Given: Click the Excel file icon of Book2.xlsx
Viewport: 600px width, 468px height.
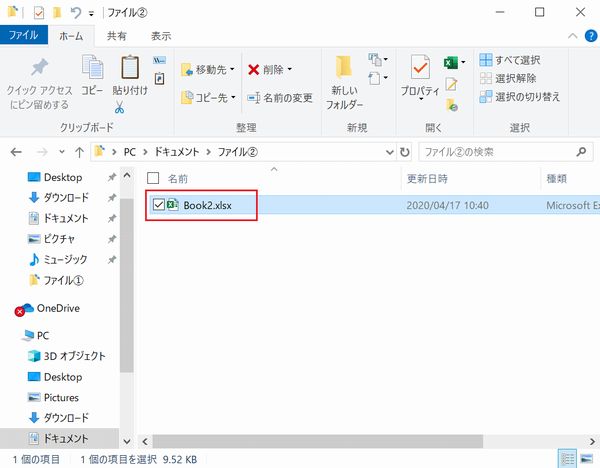Looking at the screenshot, I should pyautogui.click(x=173, y=205).
